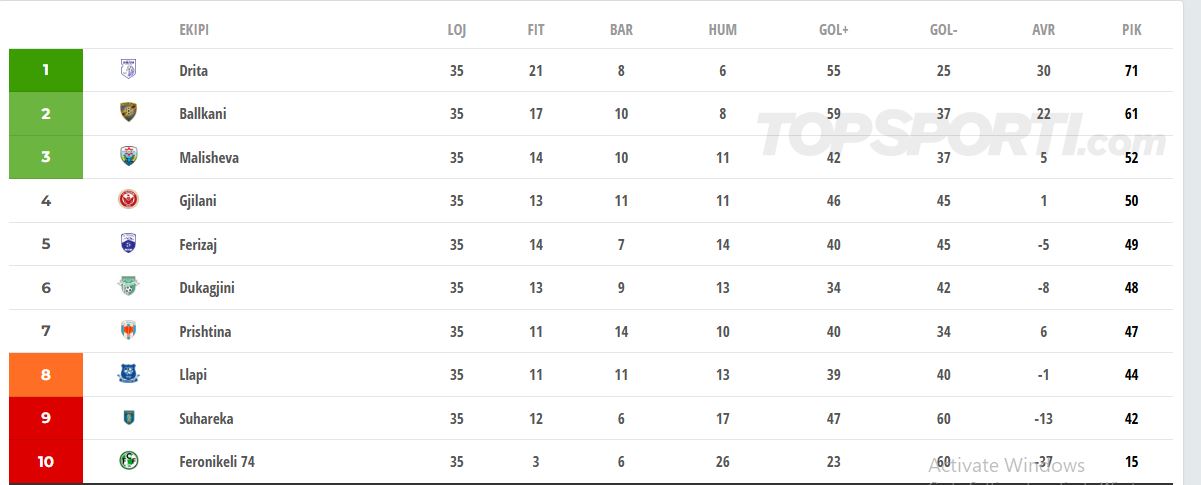Select the Feronikeli 74 team name
Screen dimensions: 1201x485
(217, 462)
